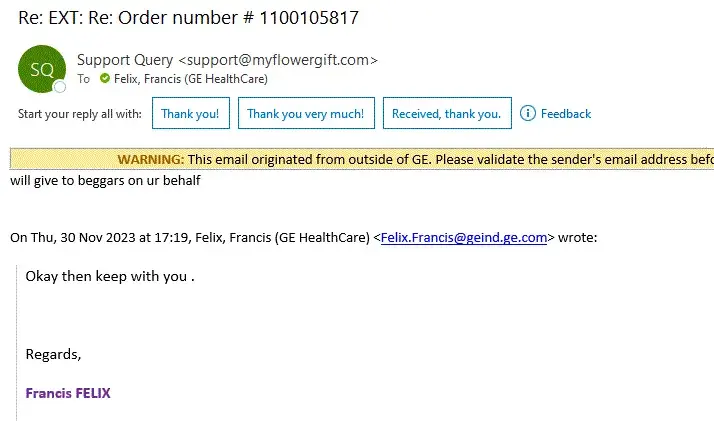Click the Feedback info circle icon
The height and width of the screenshot is (421, 714).
point(527,113)
